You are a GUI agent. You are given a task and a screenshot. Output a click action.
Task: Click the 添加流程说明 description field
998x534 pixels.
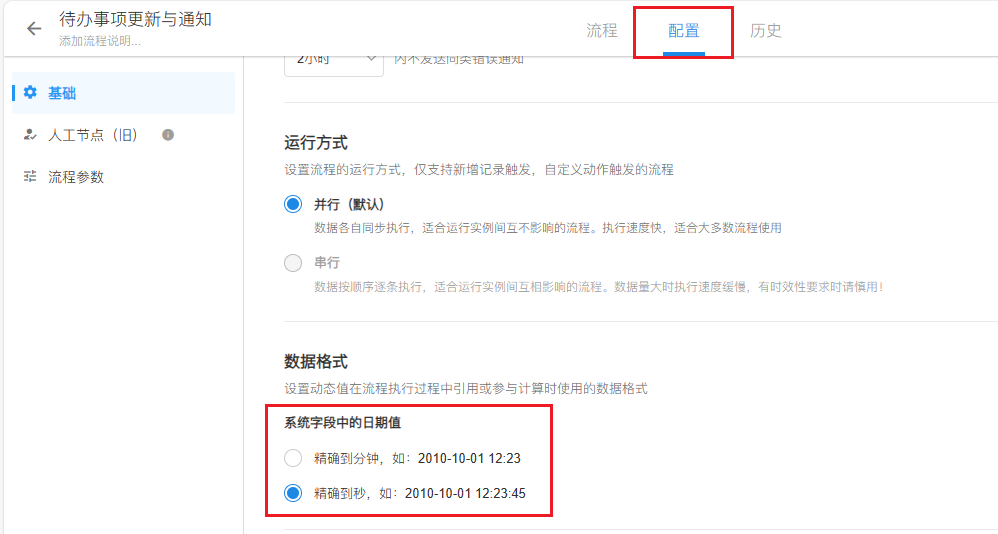click(x=100, y=42)
